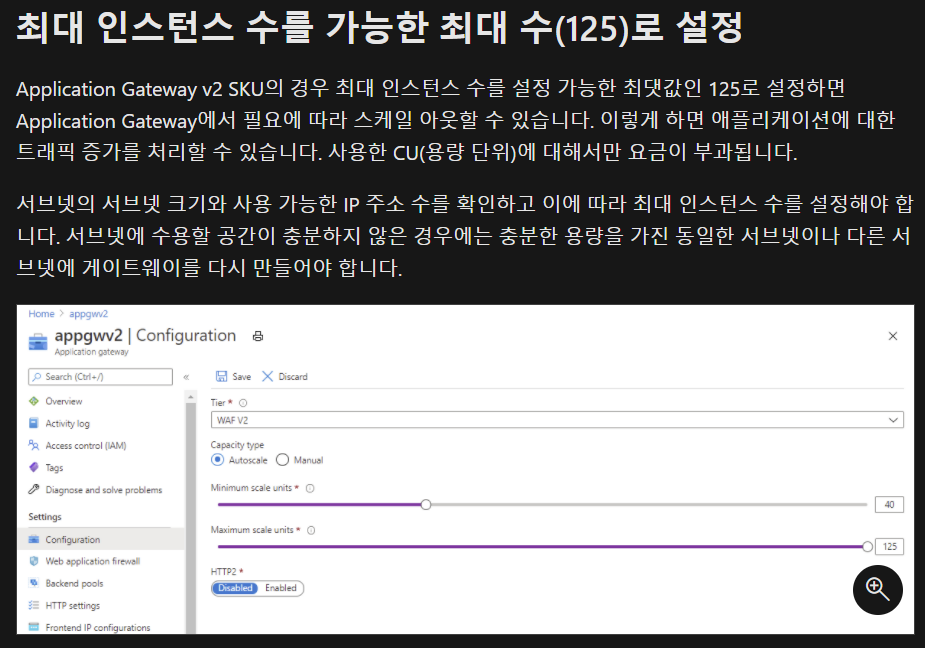Click the Minimum scale units info icon
Screen dimensions: 925x648
tap(310, 488)
